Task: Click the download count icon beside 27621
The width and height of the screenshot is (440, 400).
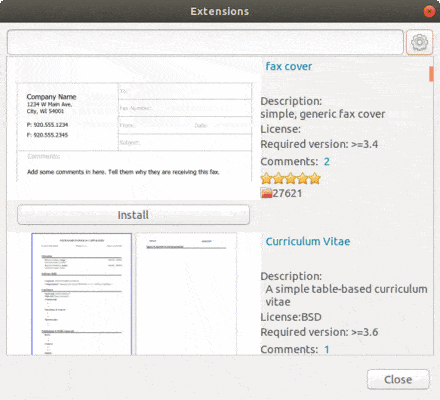Action: pyautogui.click(x=266, y=193)
